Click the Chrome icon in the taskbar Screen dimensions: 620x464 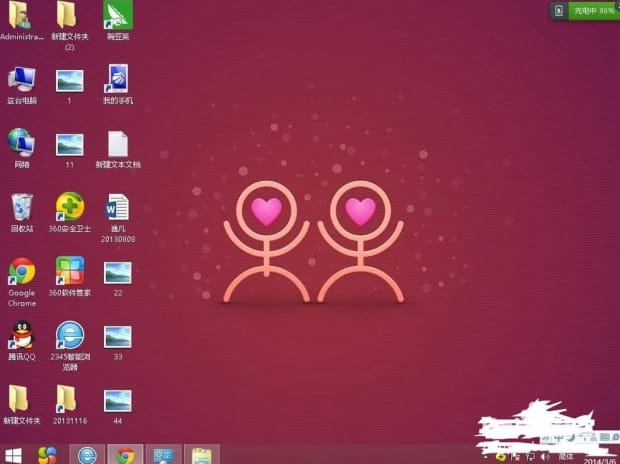pyautogui.click(x=125, y=455)
